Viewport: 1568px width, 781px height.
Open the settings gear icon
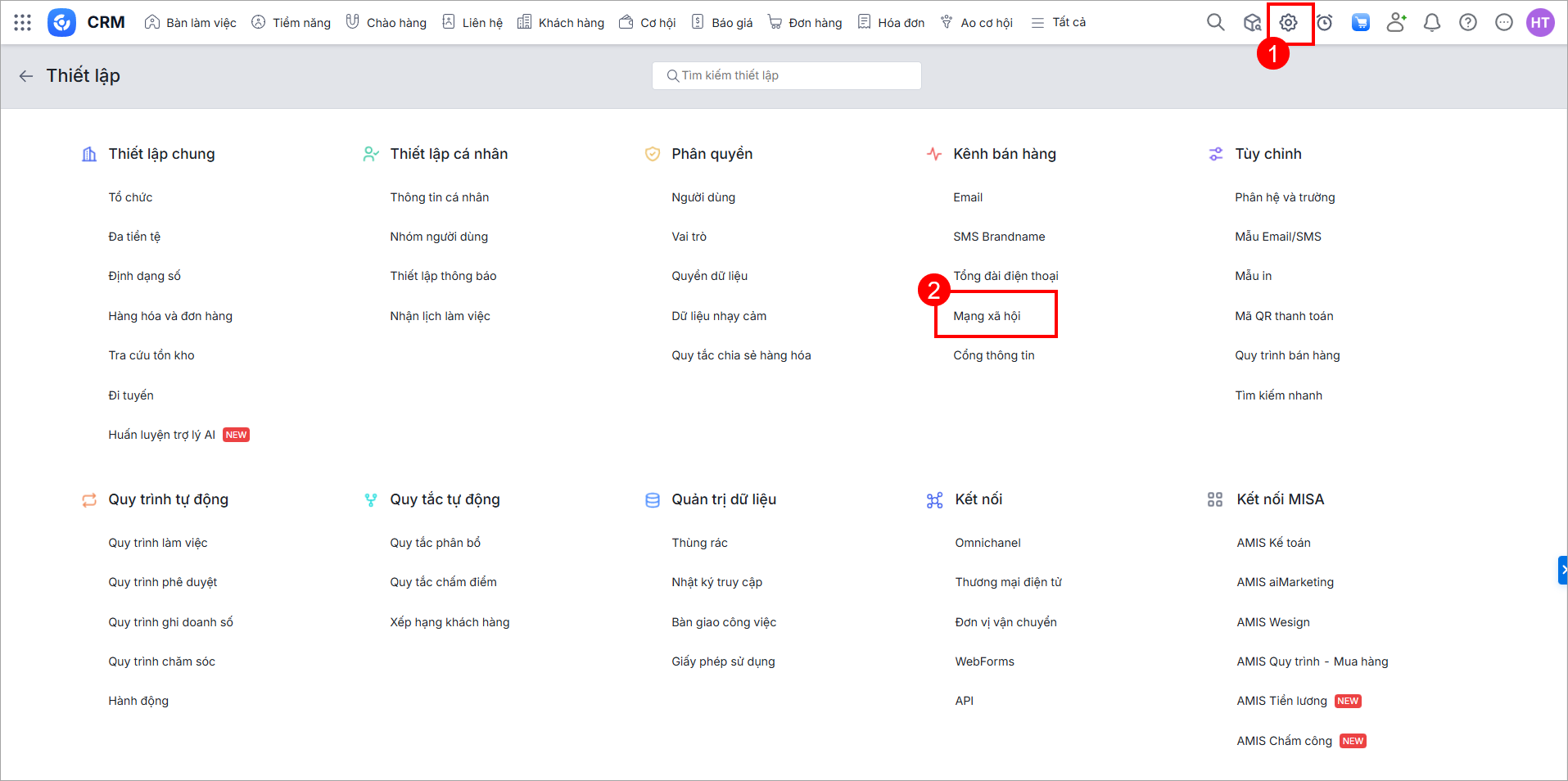pyautogui.click(x=1288, y=23)
